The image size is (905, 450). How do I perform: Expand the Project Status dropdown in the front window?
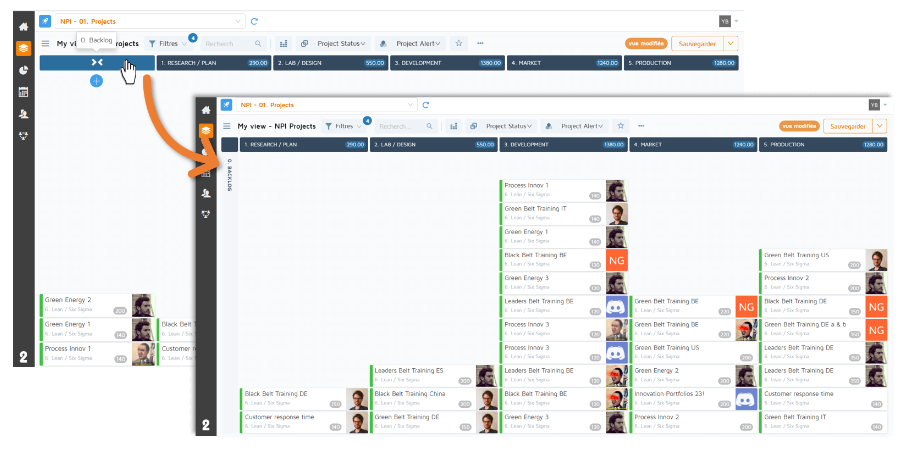click(509, 126)
